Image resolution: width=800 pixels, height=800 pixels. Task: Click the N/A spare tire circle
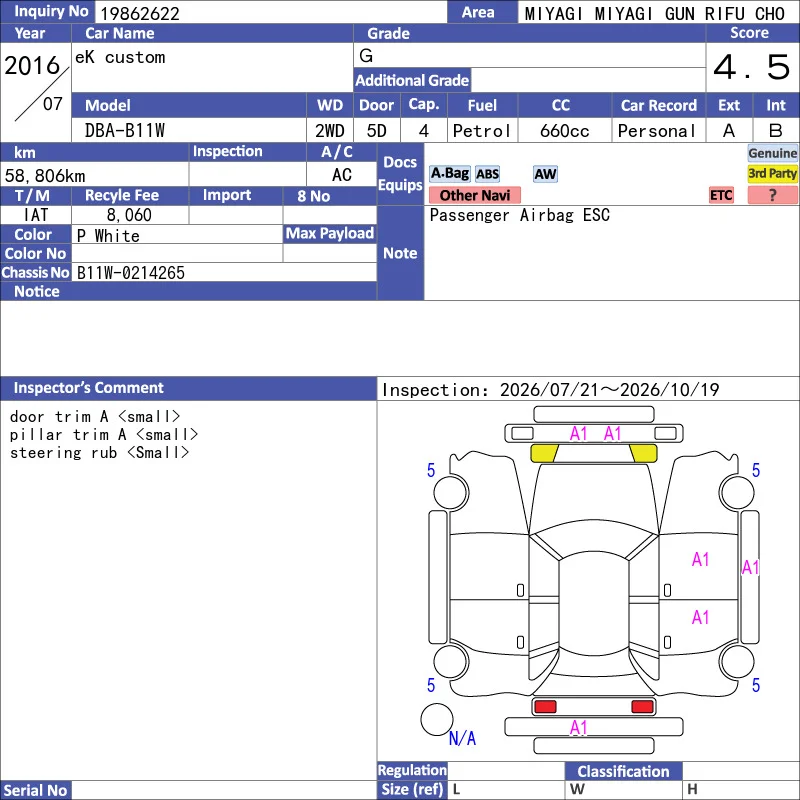[x=437, y=719]
